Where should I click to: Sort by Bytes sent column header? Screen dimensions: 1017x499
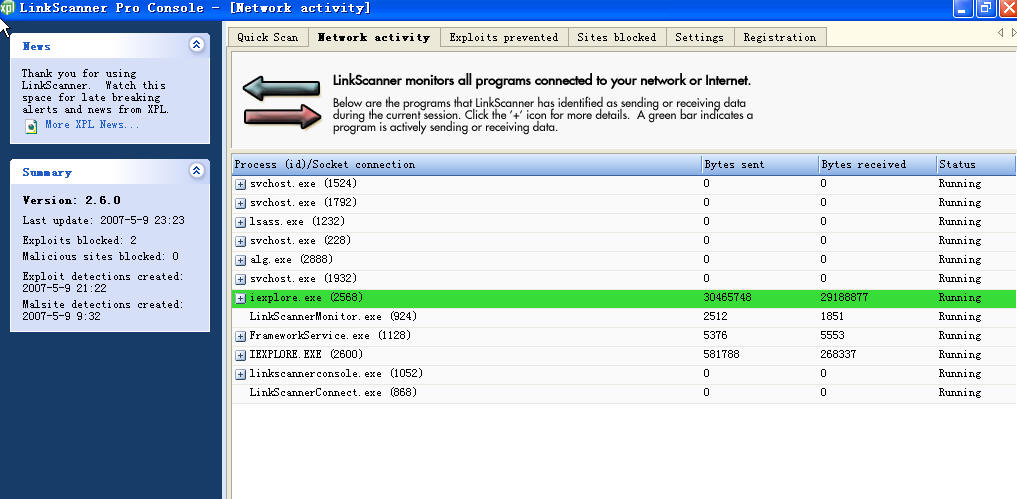click(x=760, y=164)
